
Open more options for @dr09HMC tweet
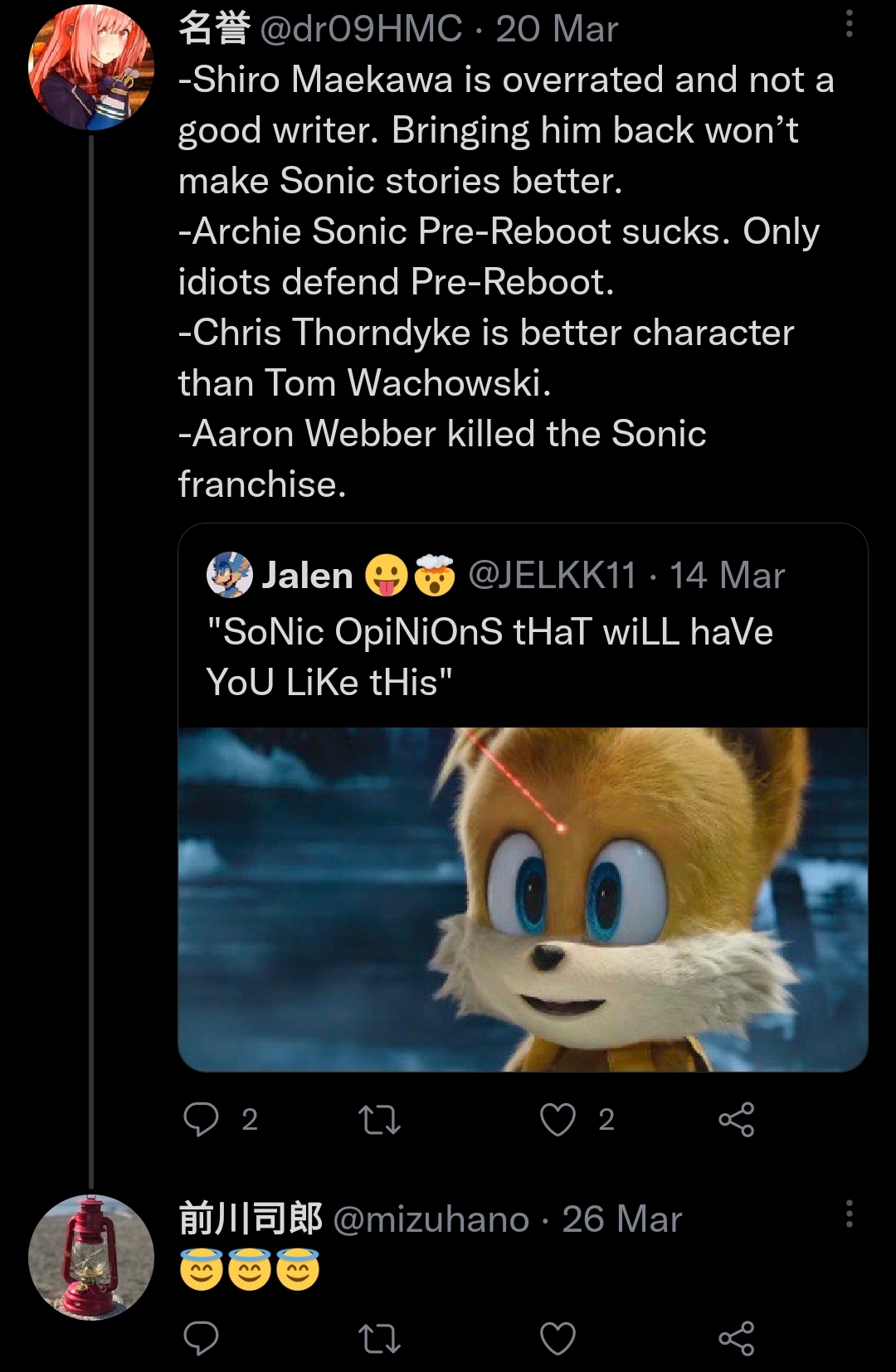(x=849, y=24)
